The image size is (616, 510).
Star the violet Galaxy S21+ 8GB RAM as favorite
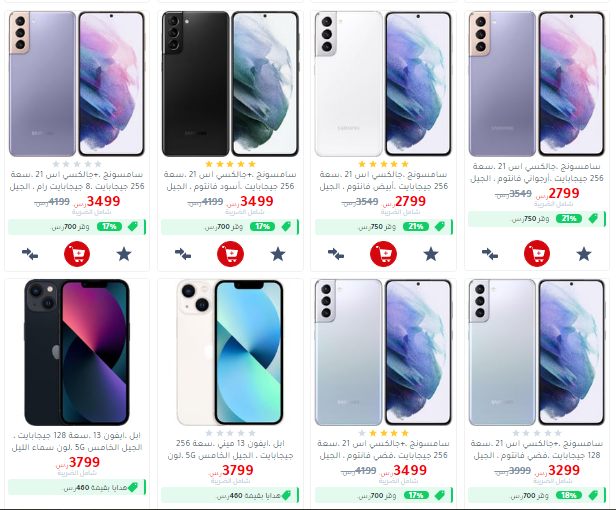pos(124,254)
